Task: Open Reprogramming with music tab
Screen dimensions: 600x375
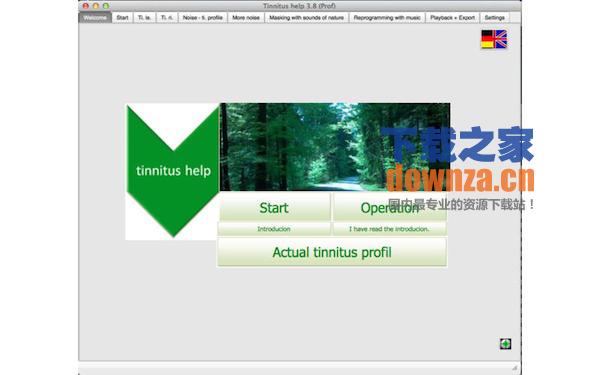Action: [387, 18]
